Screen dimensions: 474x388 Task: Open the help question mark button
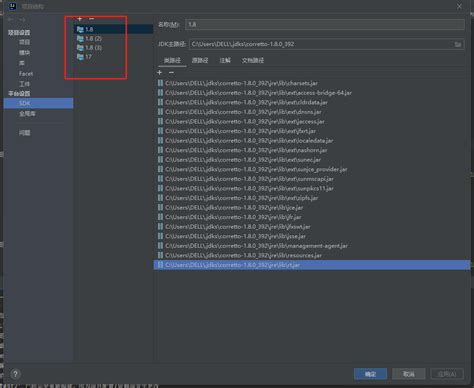[x=15, y=374]
